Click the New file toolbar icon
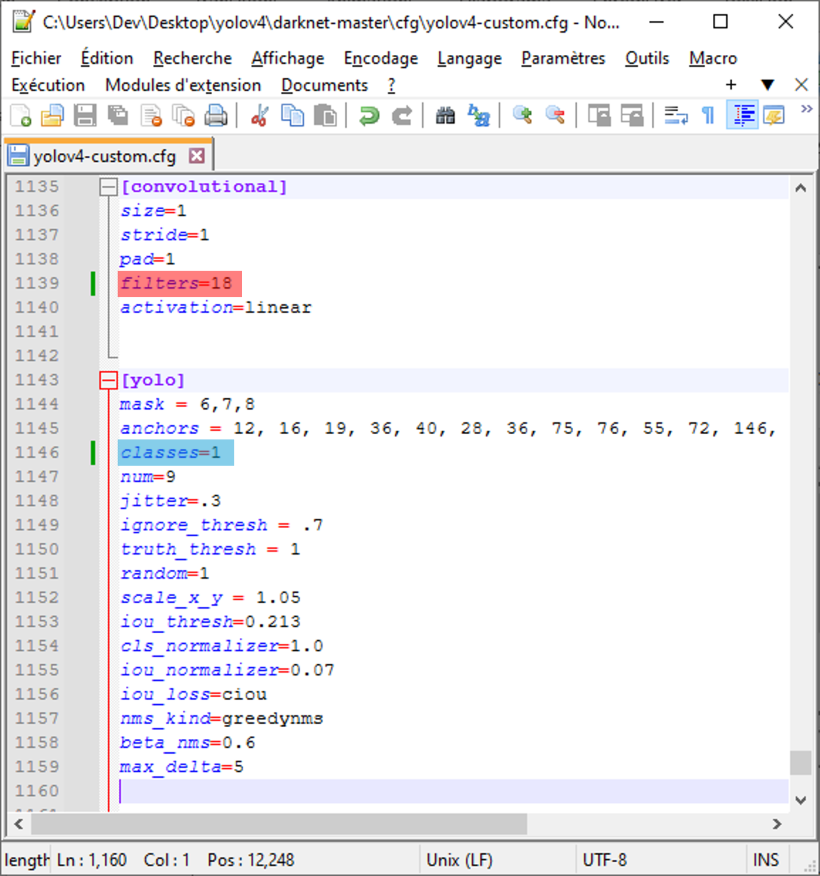Image resolution: width=820 pixels, height=876 pixels. tap(21, 116)
